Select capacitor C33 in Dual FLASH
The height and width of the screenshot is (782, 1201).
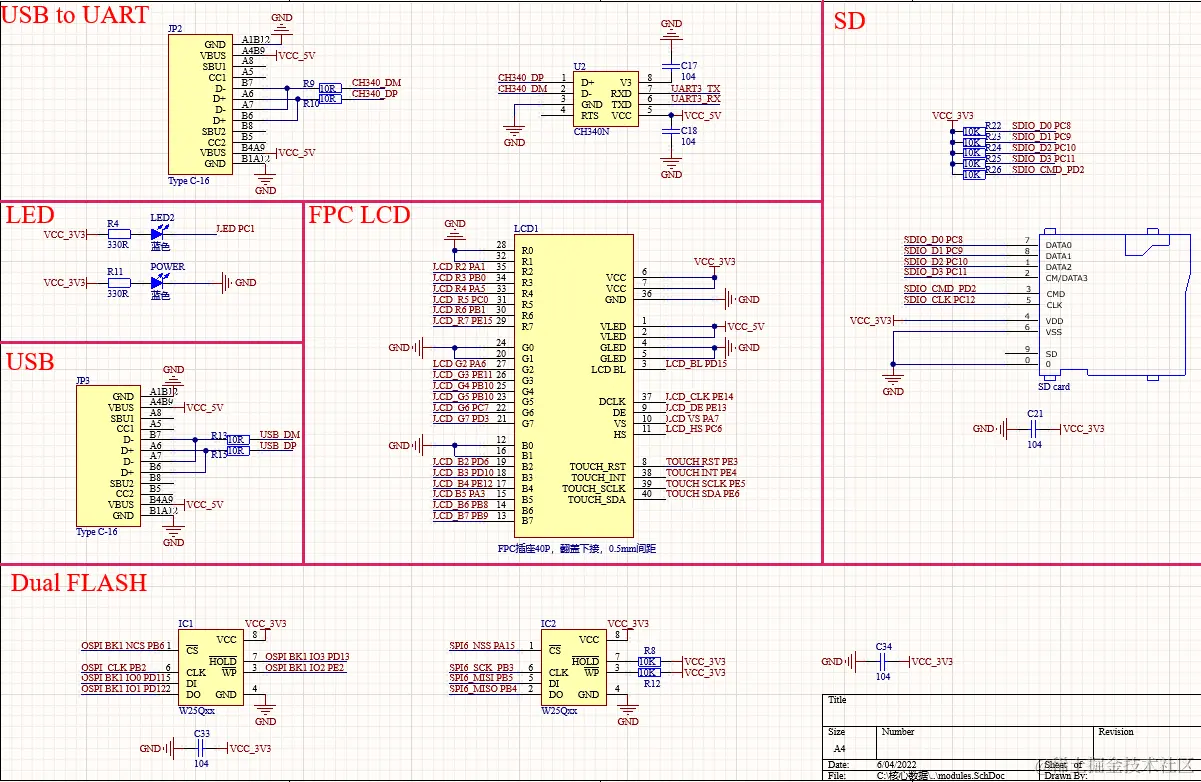pos(202,748)
